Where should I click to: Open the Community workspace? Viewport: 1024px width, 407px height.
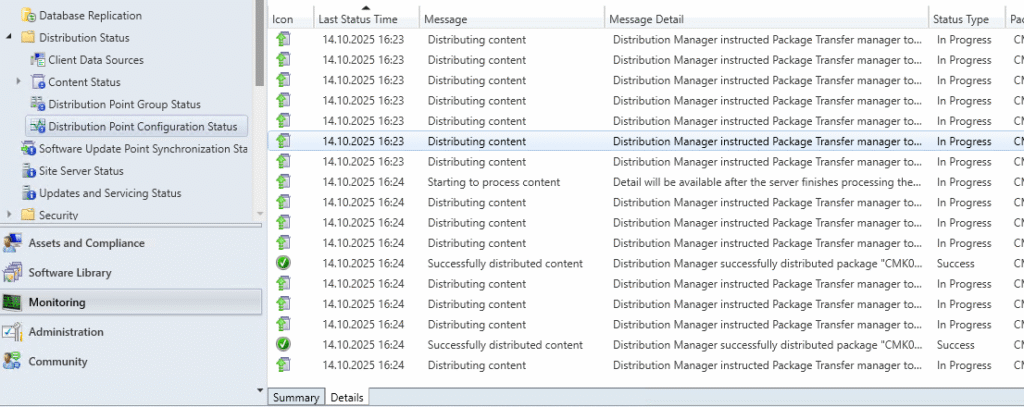[x=57, y=362]
